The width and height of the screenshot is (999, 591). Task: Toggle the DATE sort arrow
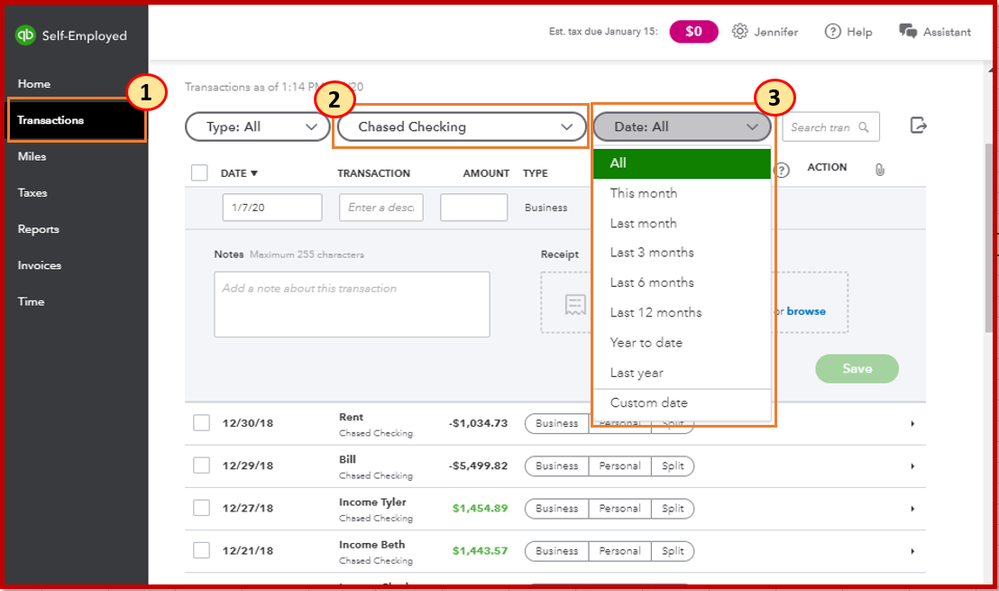click(254, 173)
